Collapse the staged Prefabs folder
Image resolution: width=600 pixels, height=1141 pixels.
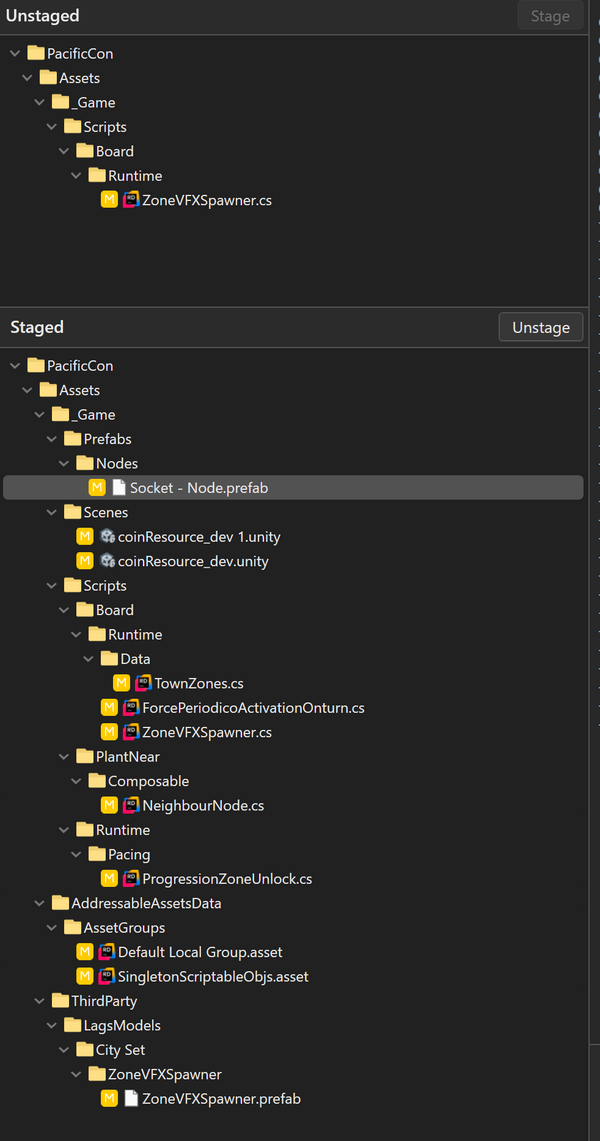tap(52, 440)
